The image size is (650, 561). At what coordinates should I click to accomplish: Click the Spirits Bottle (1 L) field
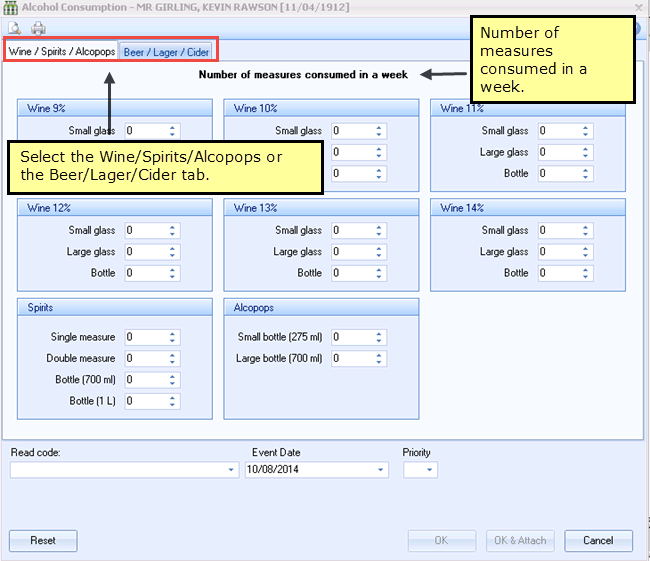tap(144, 401)
